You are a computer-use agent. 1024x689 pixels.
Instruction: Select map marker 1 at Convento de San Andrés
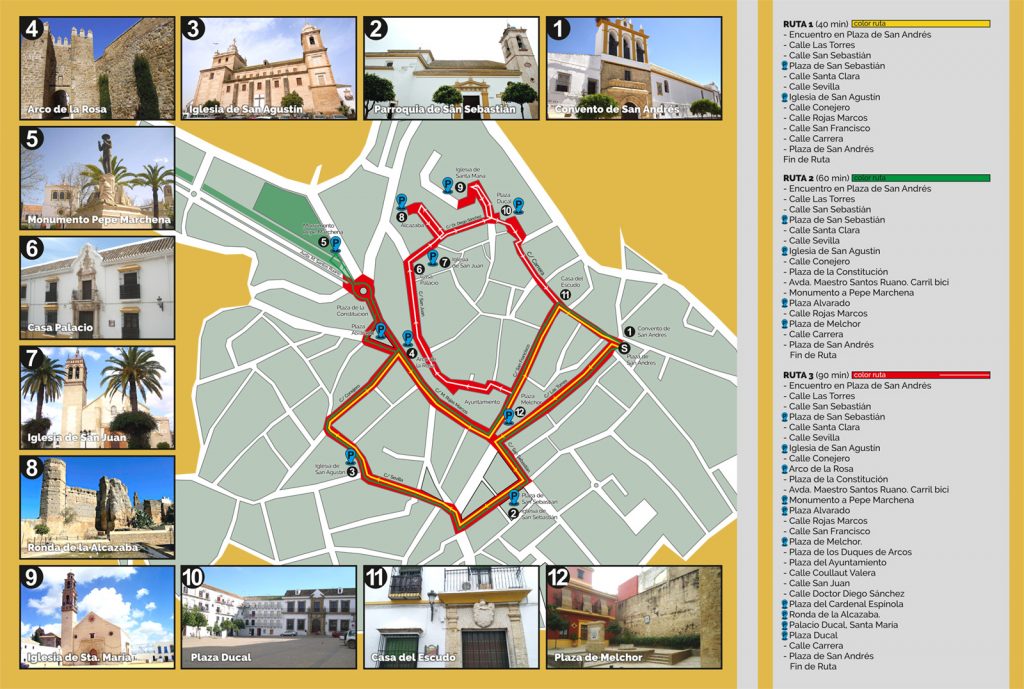tap(630, 331)
